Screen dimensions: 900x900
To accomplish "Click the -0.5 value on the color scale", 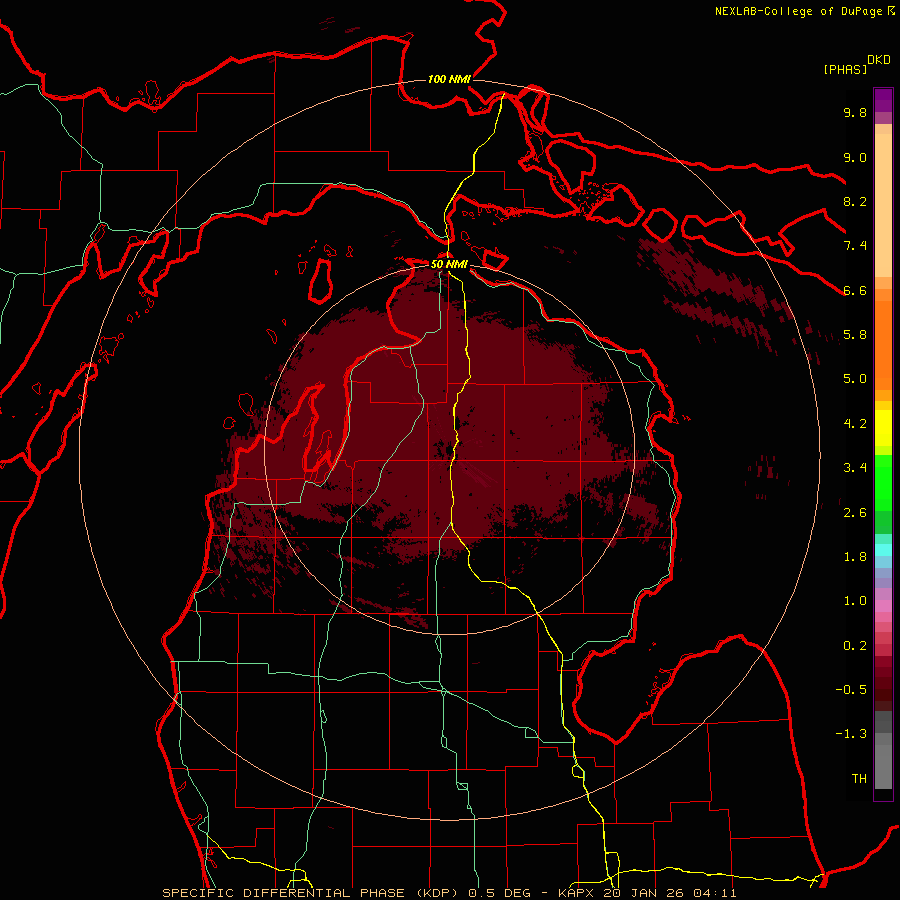I will point(851,690).
